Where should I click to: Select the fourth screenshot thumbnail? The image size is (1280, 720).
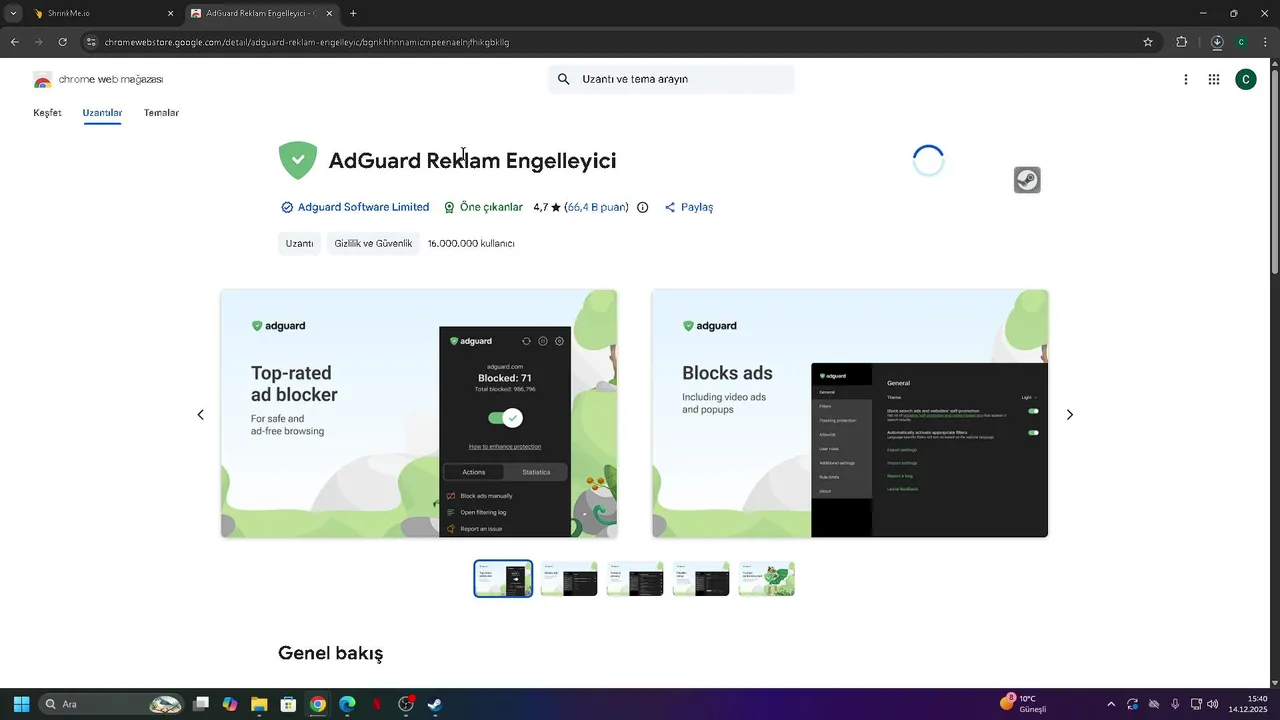click(701, 579)
